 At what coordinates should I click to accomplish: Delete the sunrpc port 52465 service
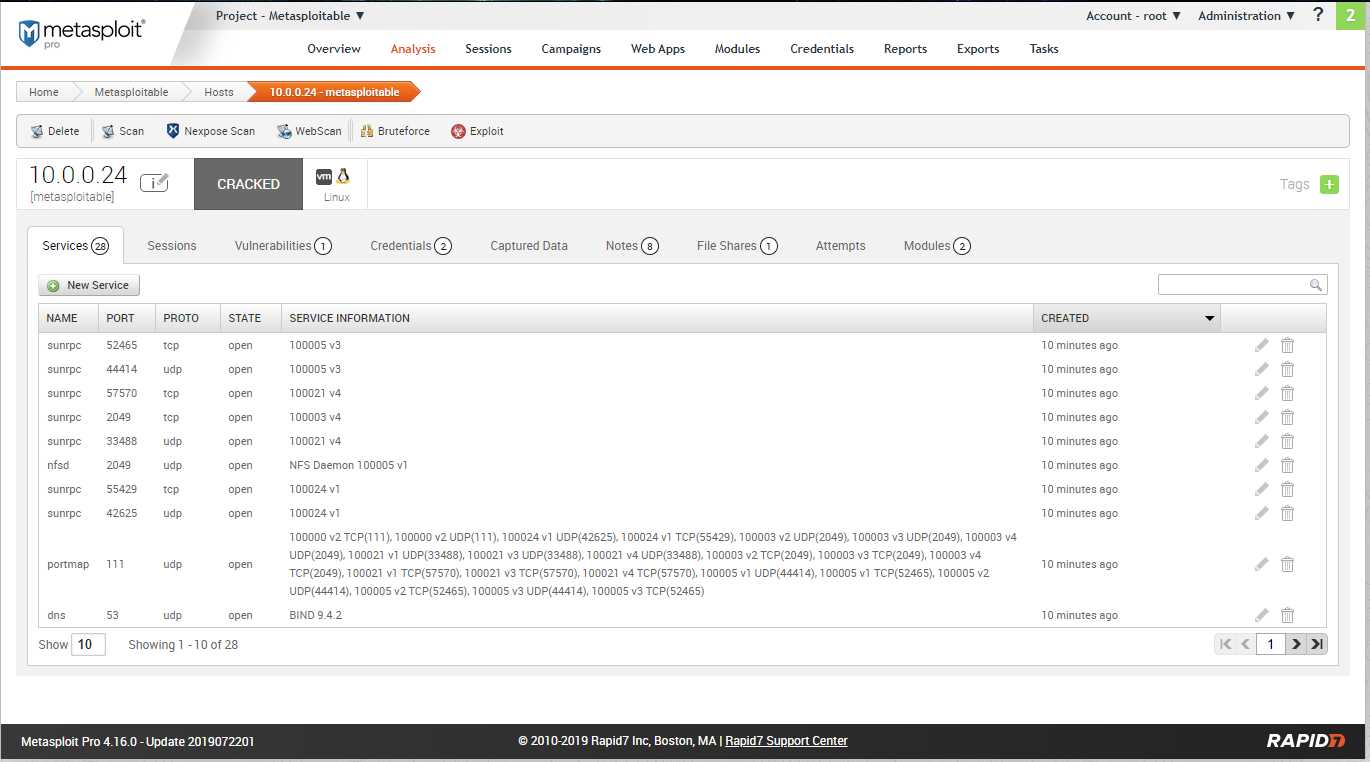[1287, 345]
